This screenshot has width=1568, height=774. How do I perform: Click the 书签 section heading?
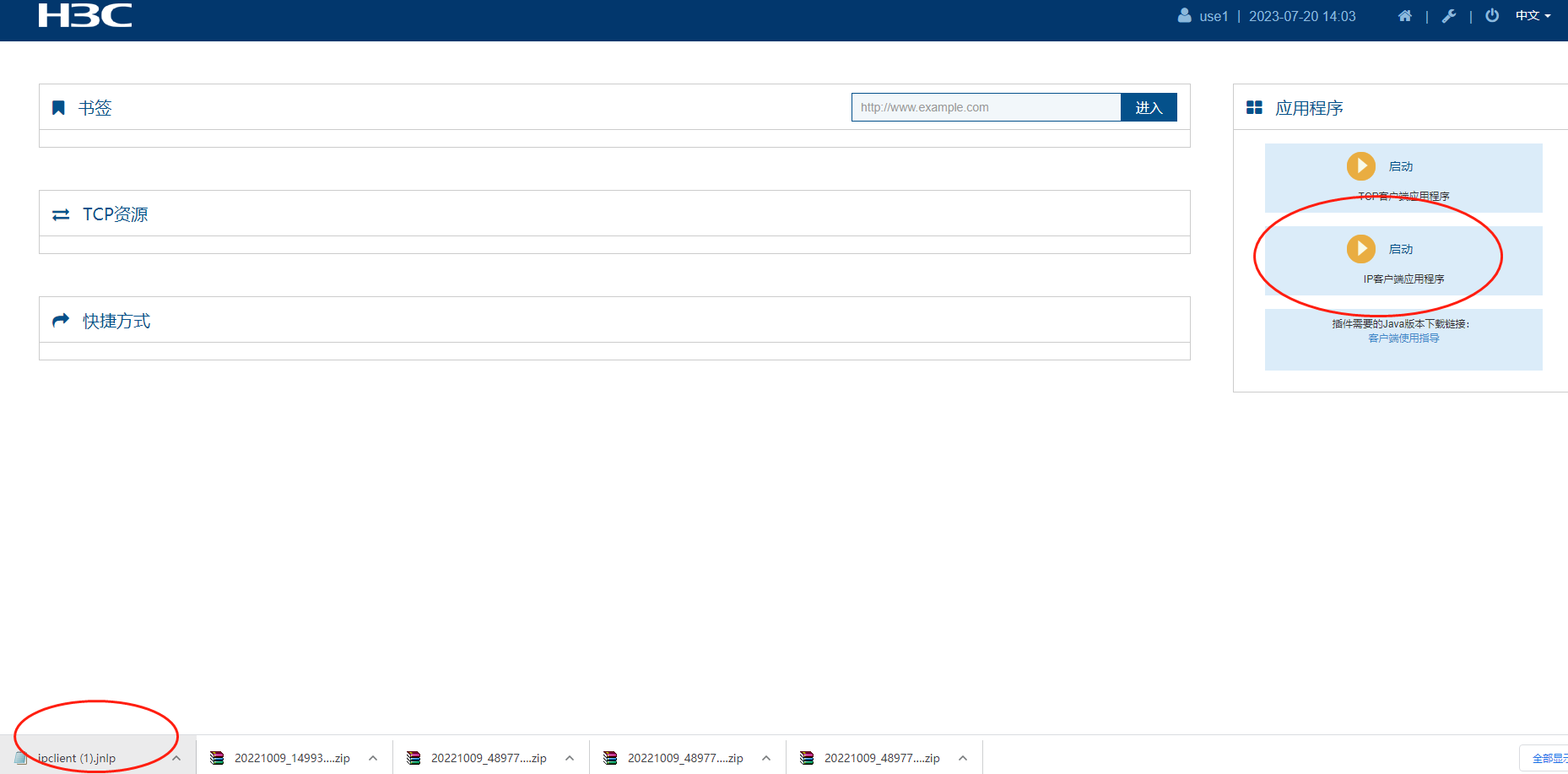click(x=95, y=108)
